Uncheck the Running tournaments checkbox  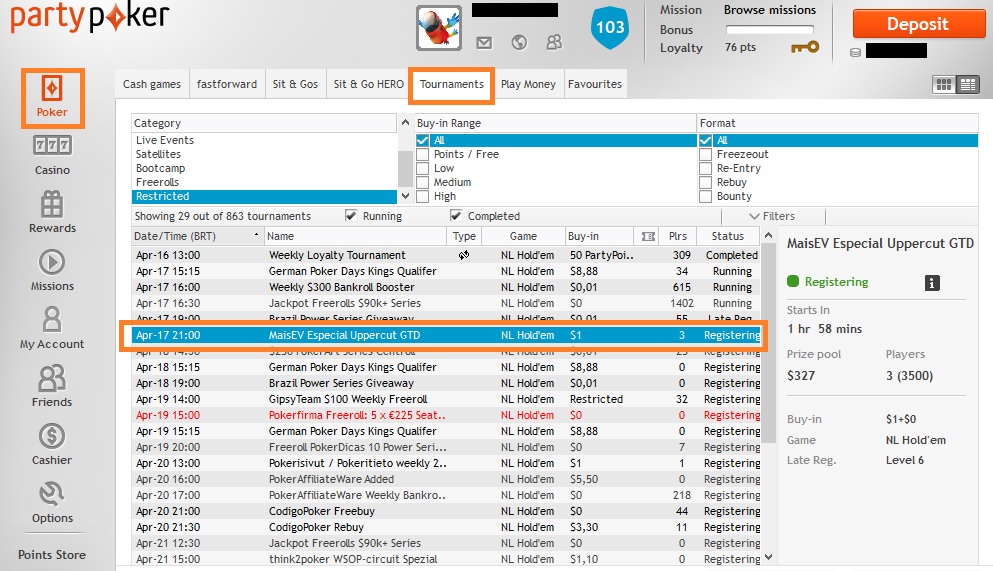click(x=351, y=216)
